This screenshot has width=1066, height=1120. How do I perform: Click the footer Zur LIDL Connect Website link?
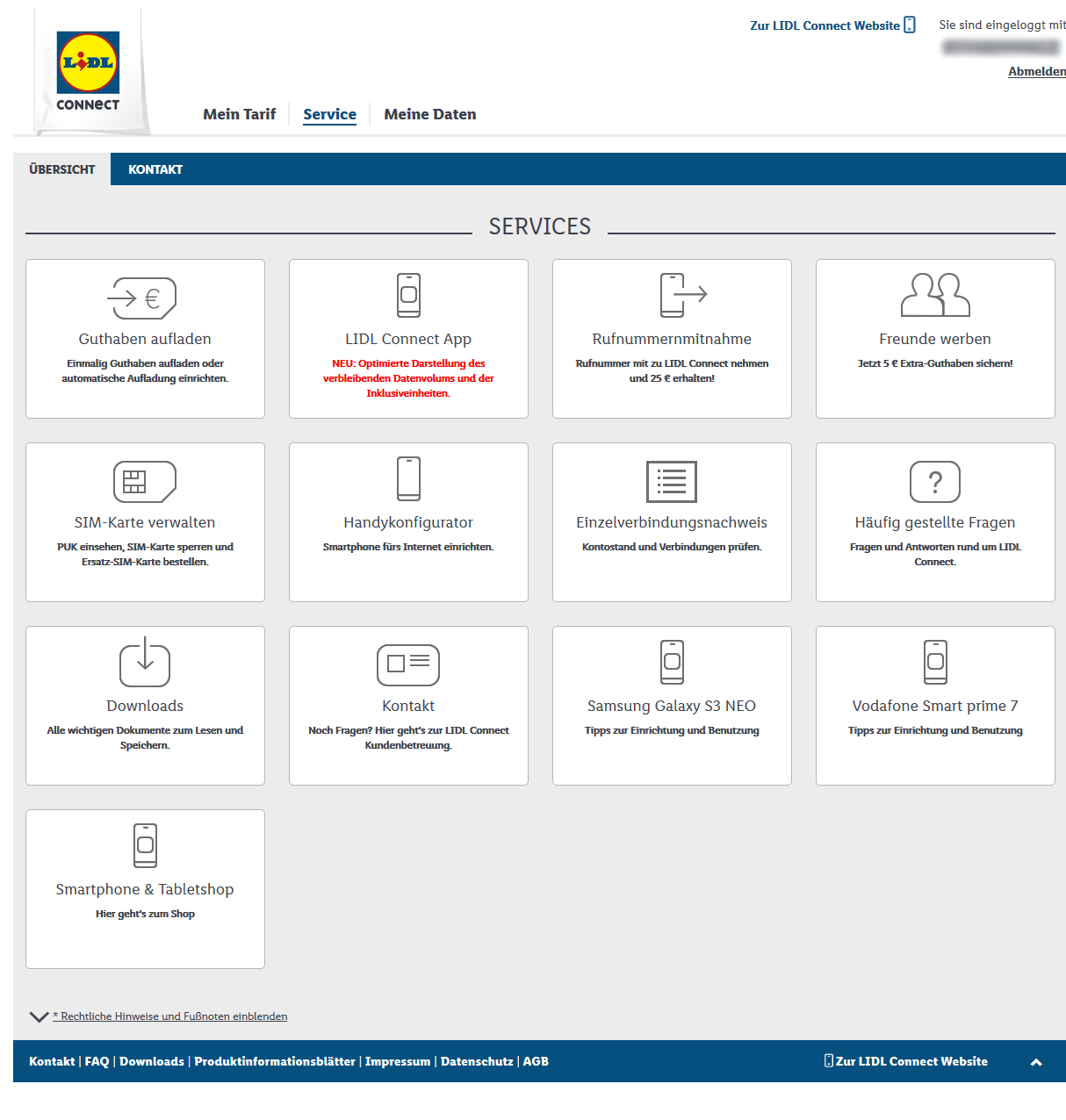[911, 1061]
